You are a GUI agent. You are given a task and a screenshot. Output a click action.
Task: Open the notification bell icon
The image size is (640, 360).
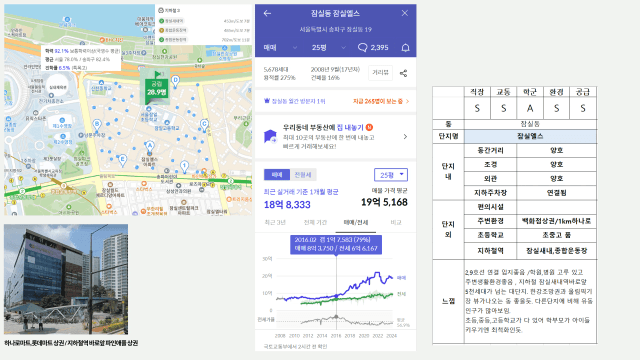(405, 48)
